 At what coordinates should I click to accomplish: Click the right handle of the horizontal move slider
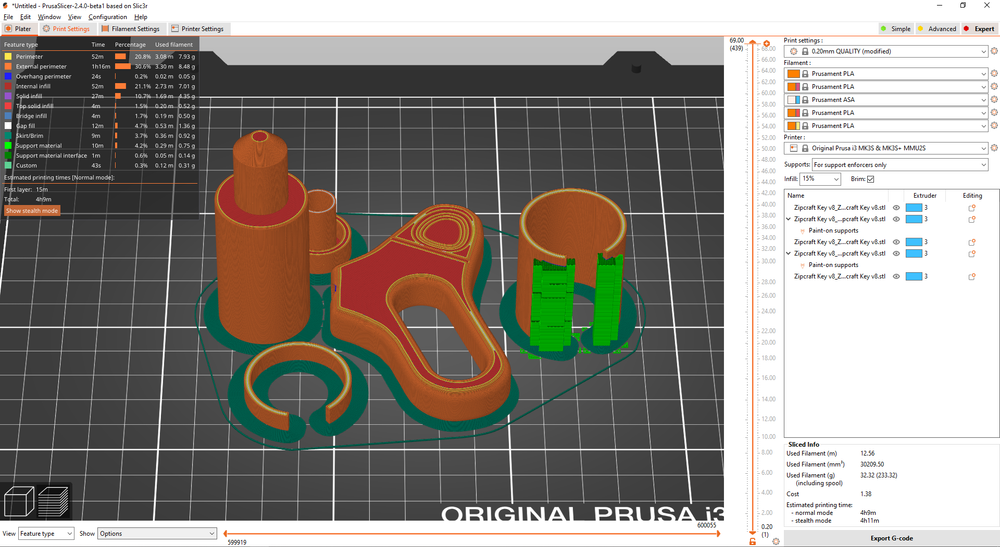pos(718,534)
